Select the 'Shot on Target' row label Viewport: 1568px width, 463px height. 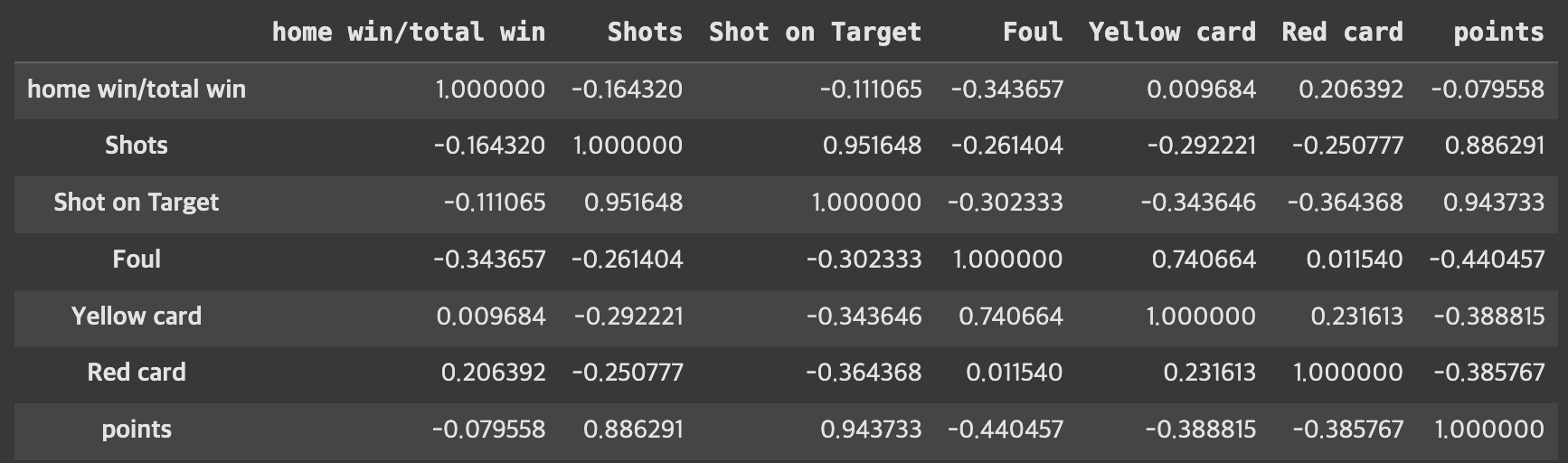[x=137, y=203]
